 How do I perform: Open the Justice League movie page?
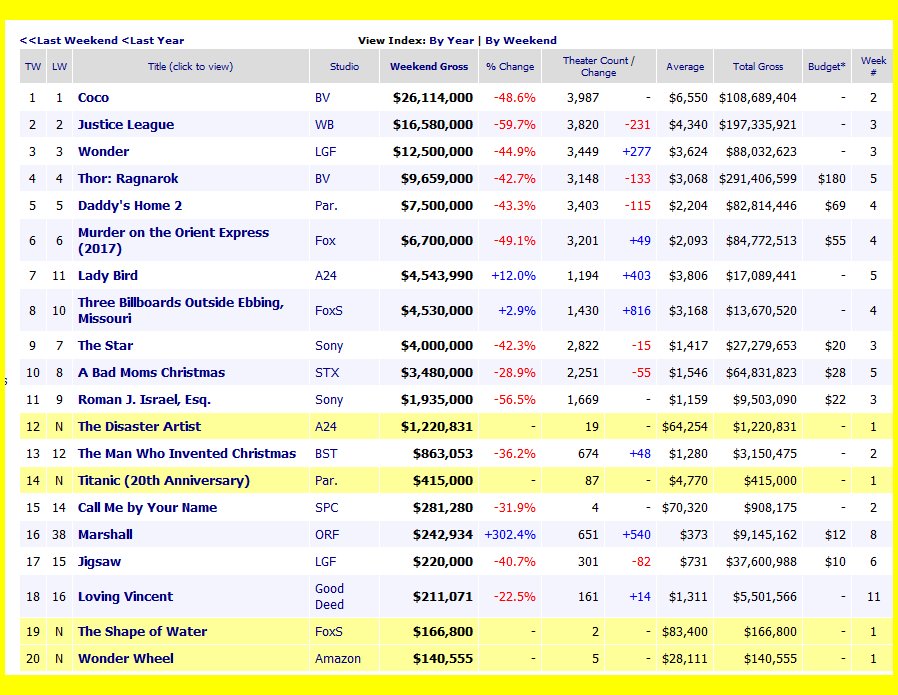point(126,125)
